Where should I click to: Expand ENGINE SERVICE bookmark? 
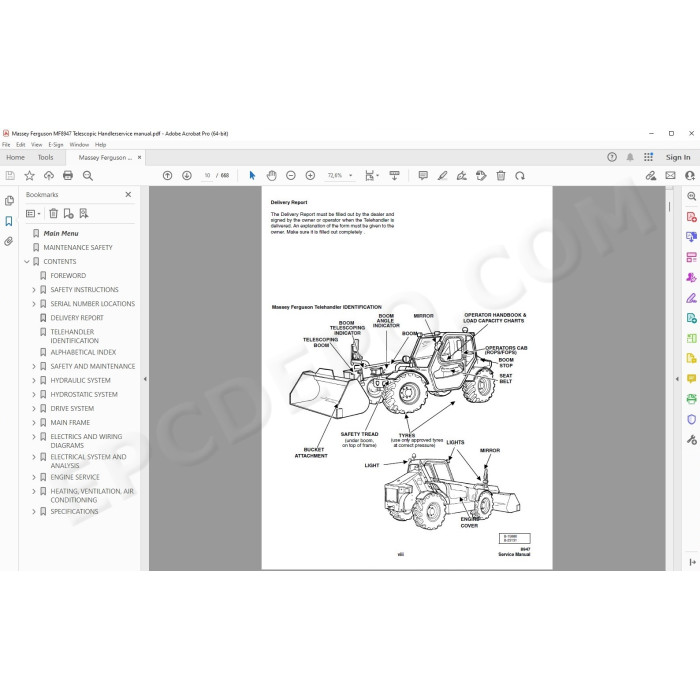(x=34, y=477)
